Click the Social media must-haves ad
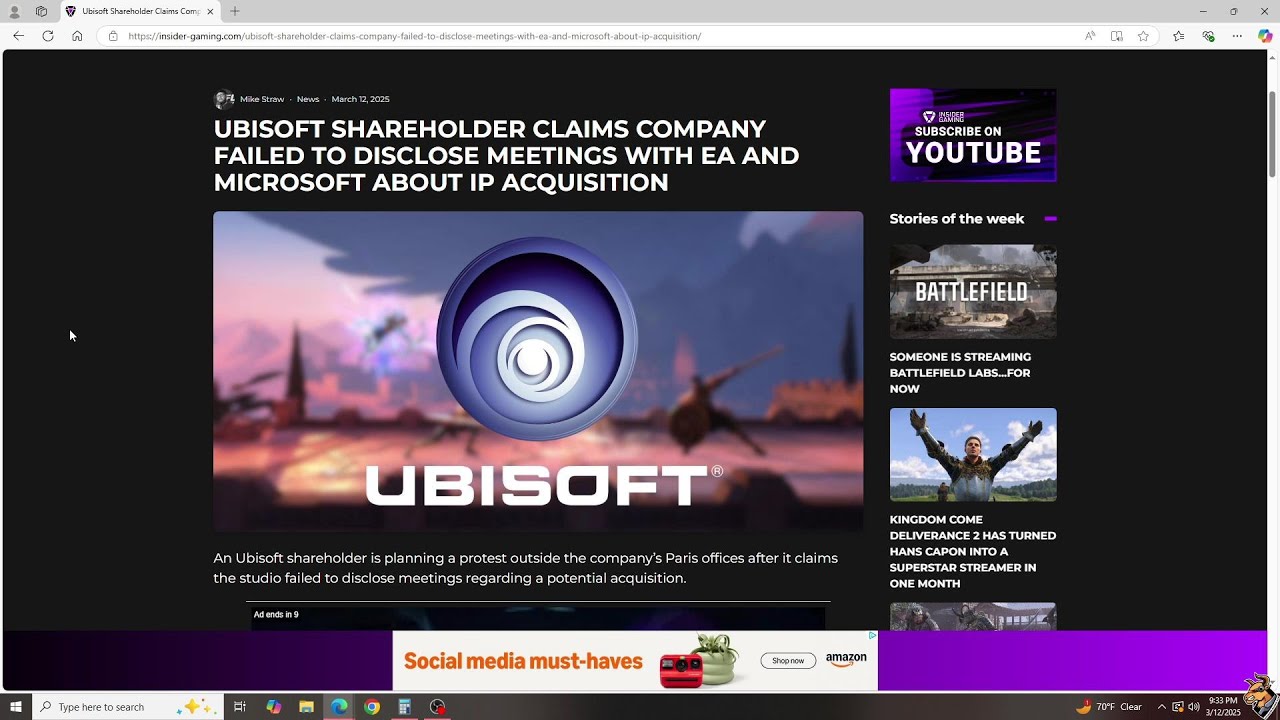1280x720 pixels. coord(523,661)
